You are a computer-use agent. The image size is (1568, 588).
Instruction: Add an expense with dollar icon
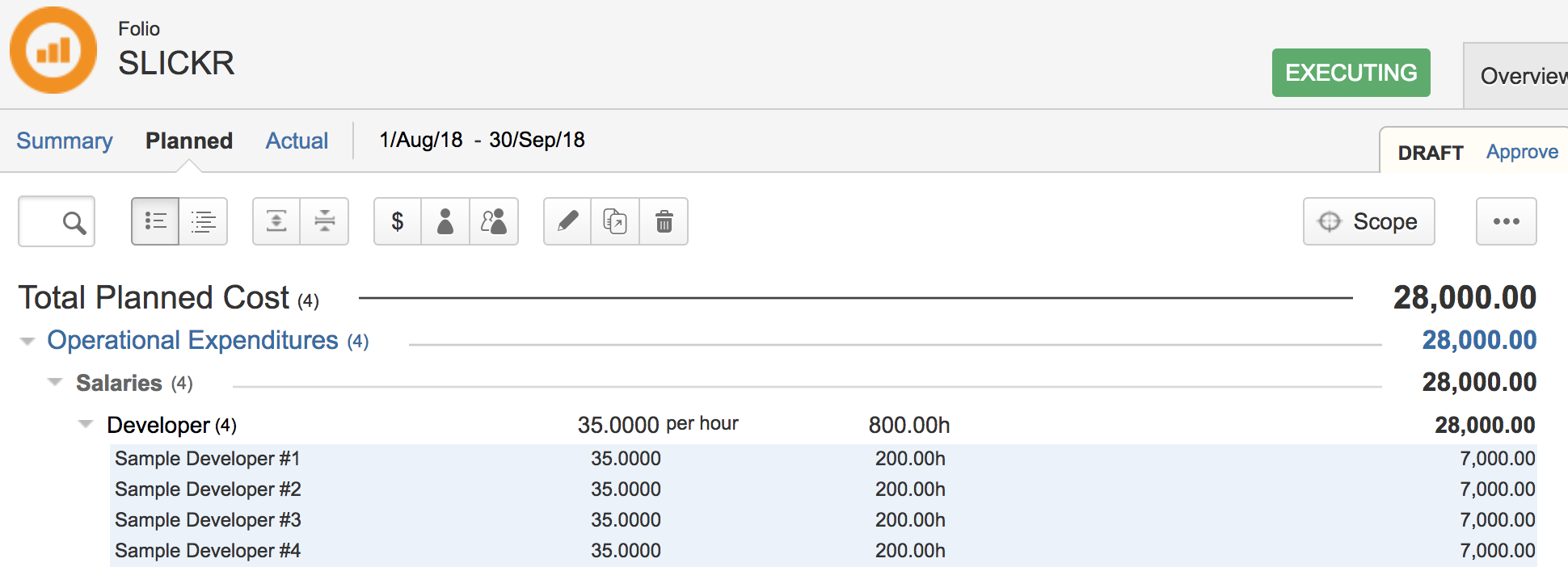click(398, 221)
